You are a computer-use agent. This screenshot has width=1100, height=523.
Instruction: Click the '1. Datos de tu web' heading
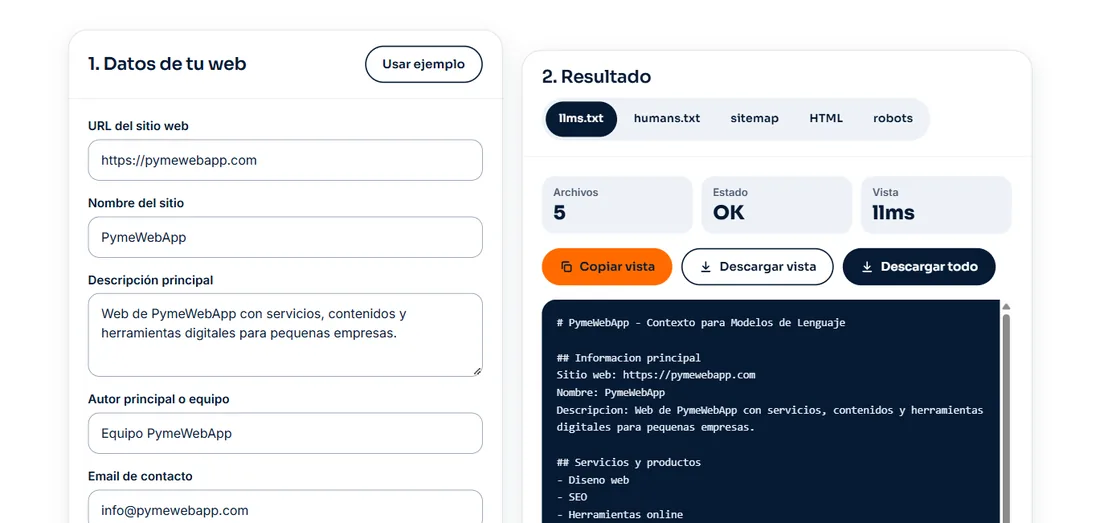(167, 64)
